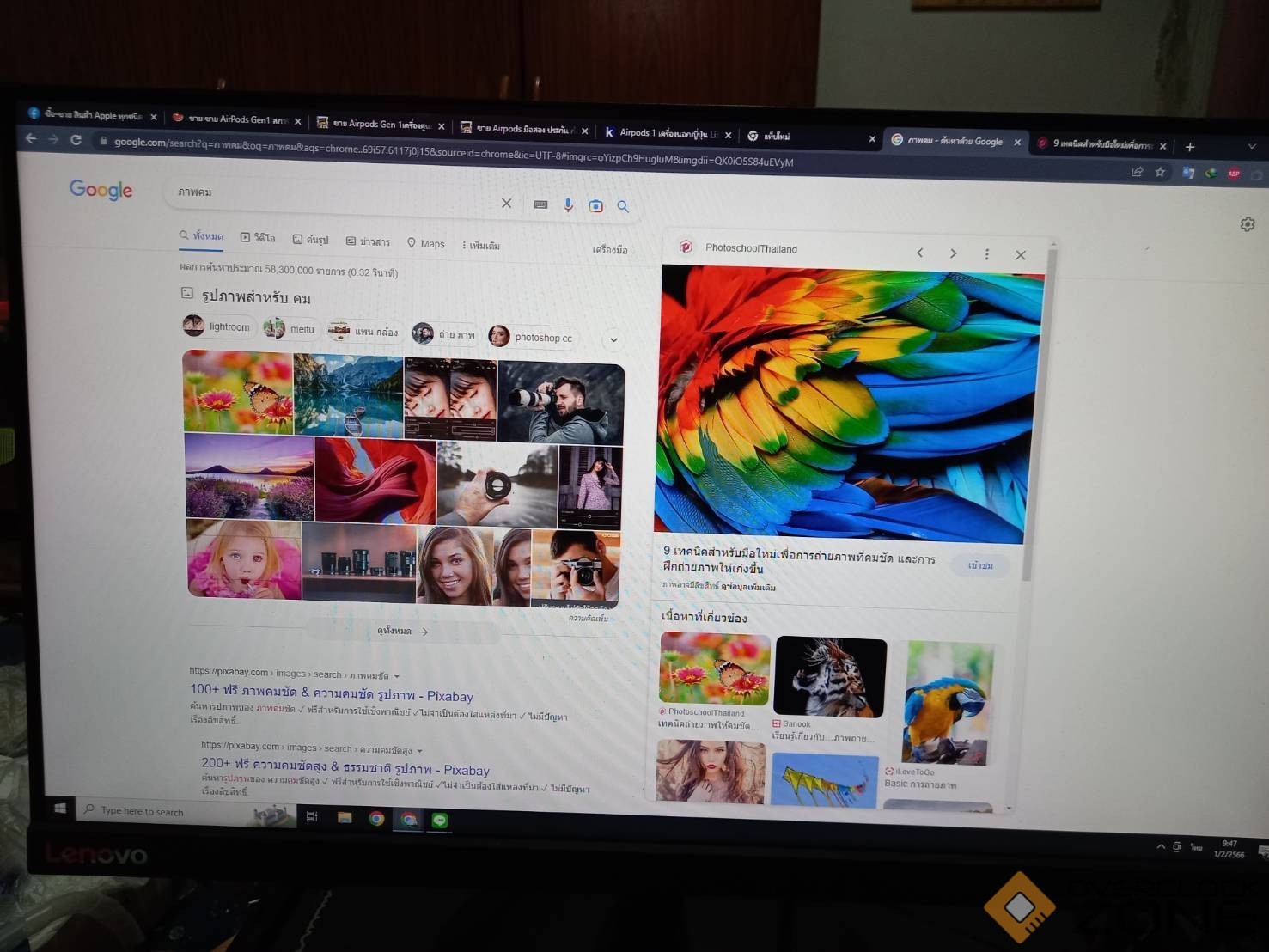This screenshot has height=952, width=1269.
Task: Open the 100+ Pixabay result link
Action: coord(332,693)
